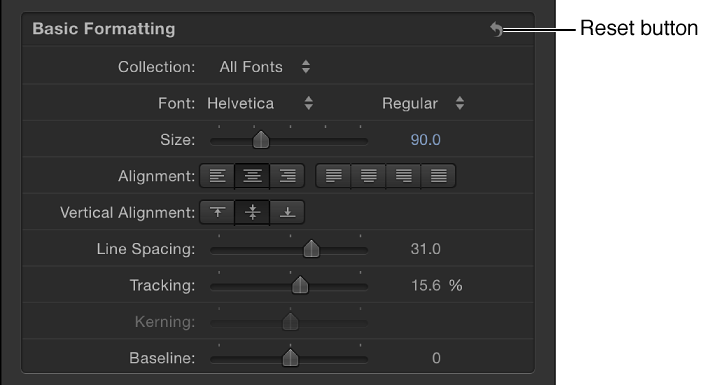Click the Size slider handle

[x=261, y=140]
